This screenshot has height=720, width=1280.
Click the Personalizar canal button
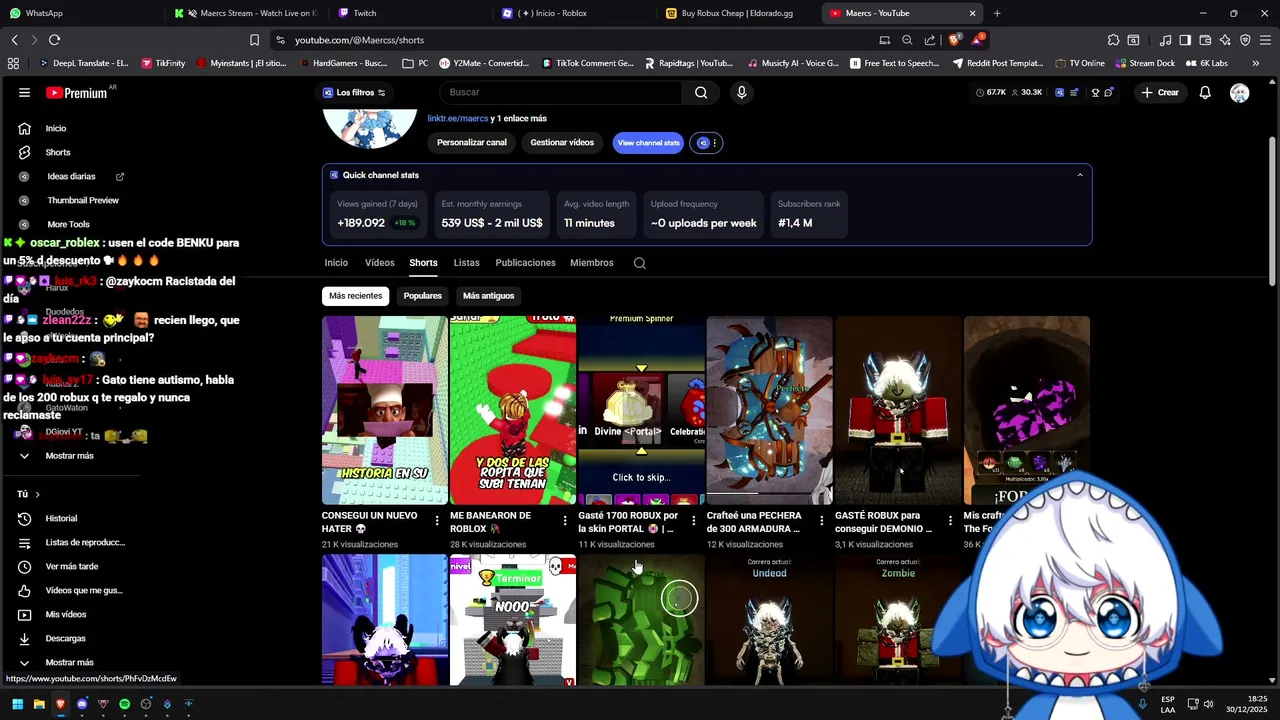pos(472,143)
